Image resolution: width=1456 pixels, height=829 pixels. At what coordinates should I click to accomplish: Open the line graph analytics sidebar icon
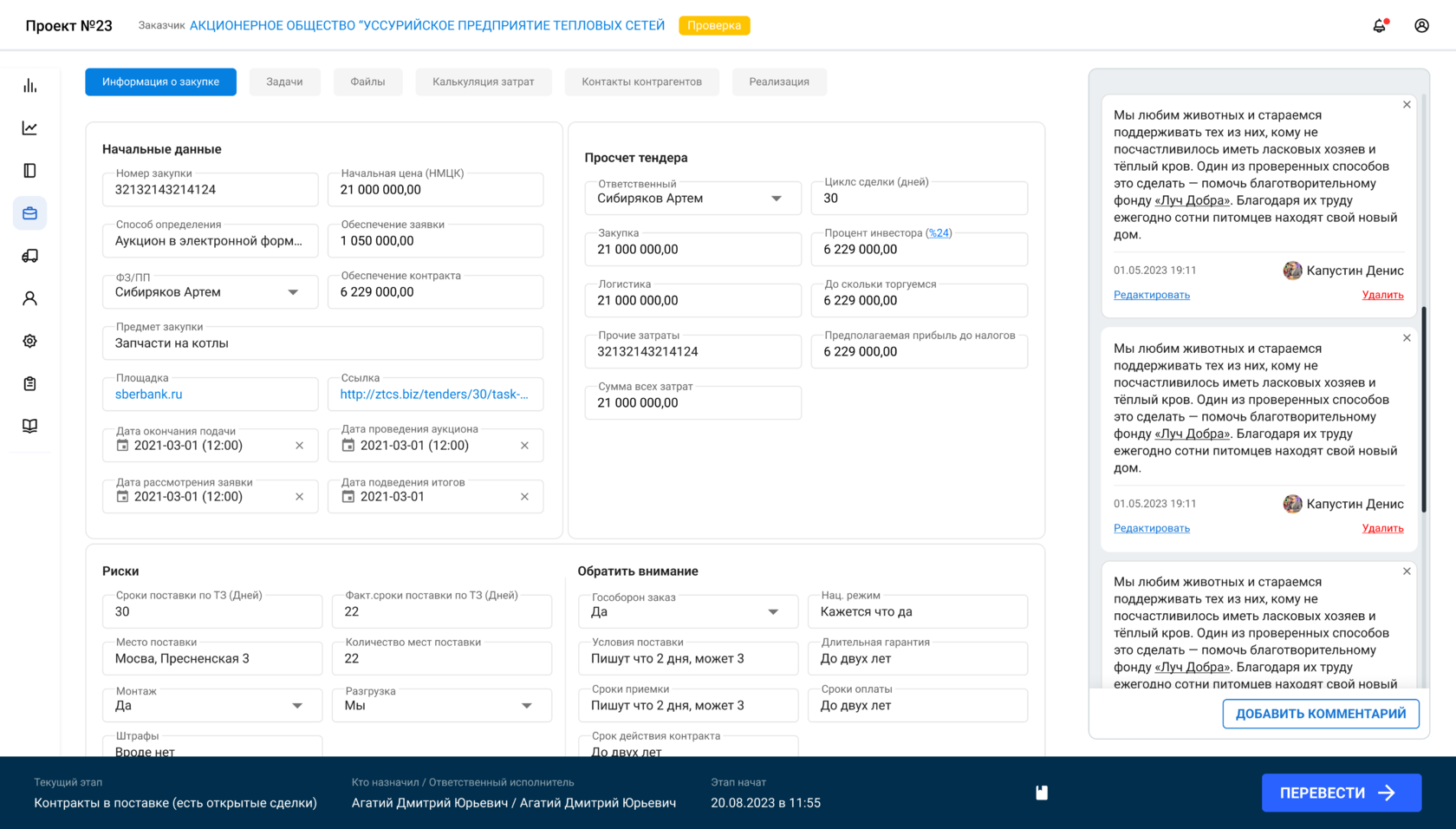[x=29, y=128]
